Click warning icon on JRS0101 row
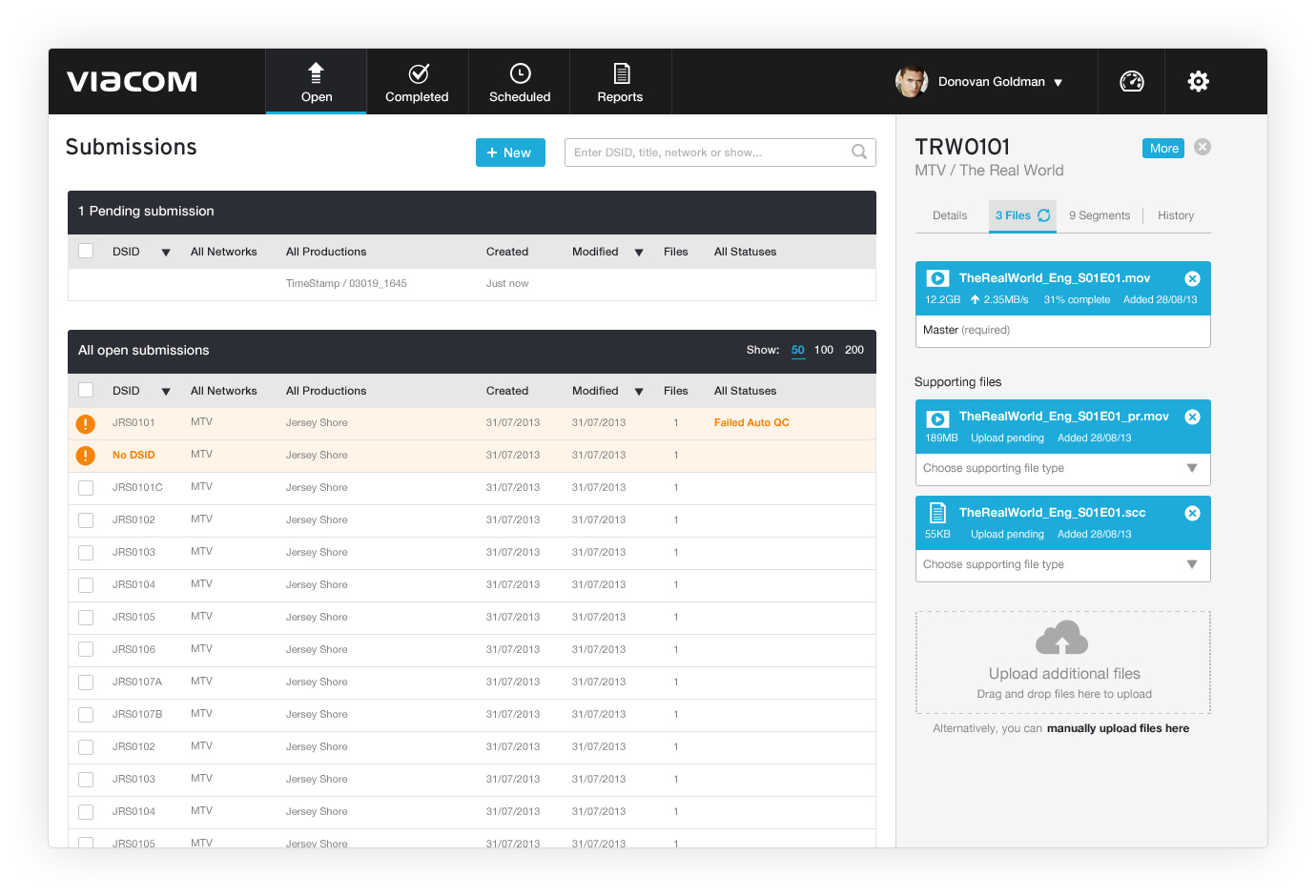This screenshot has width=1316, height=896. [x=86, y=423]
